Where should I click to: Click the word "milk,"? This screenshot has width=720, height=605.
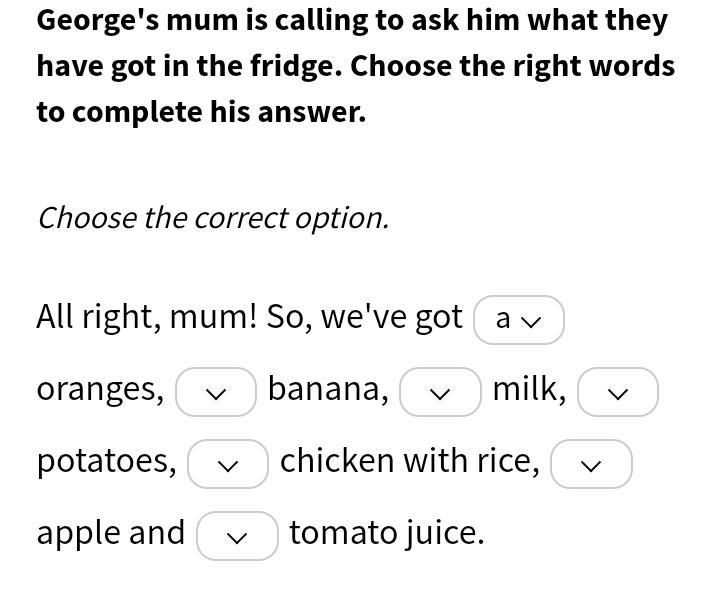[529, 389]
